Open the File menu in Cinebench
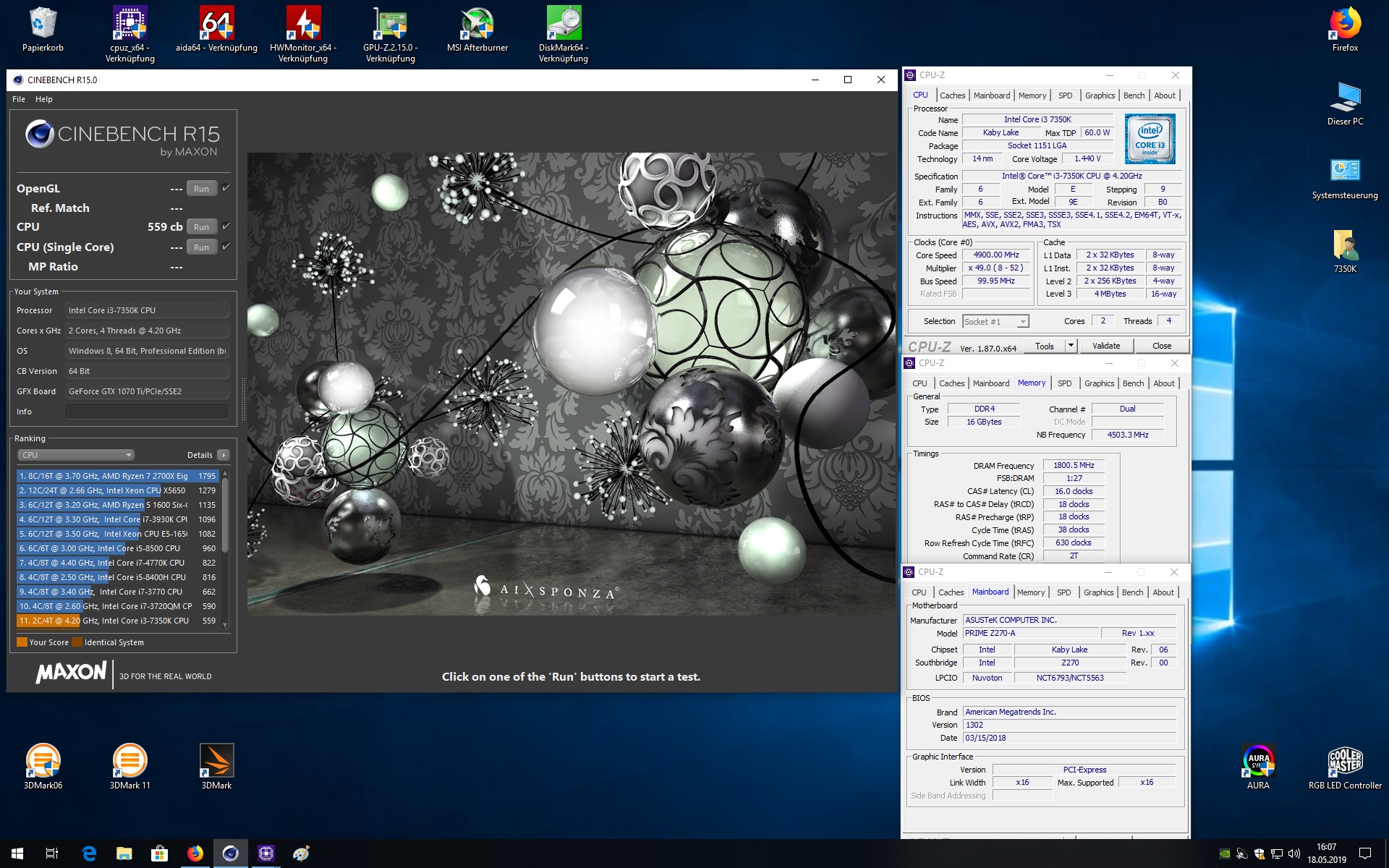This screenshot has height=868, width=1389. coord(19,99)
